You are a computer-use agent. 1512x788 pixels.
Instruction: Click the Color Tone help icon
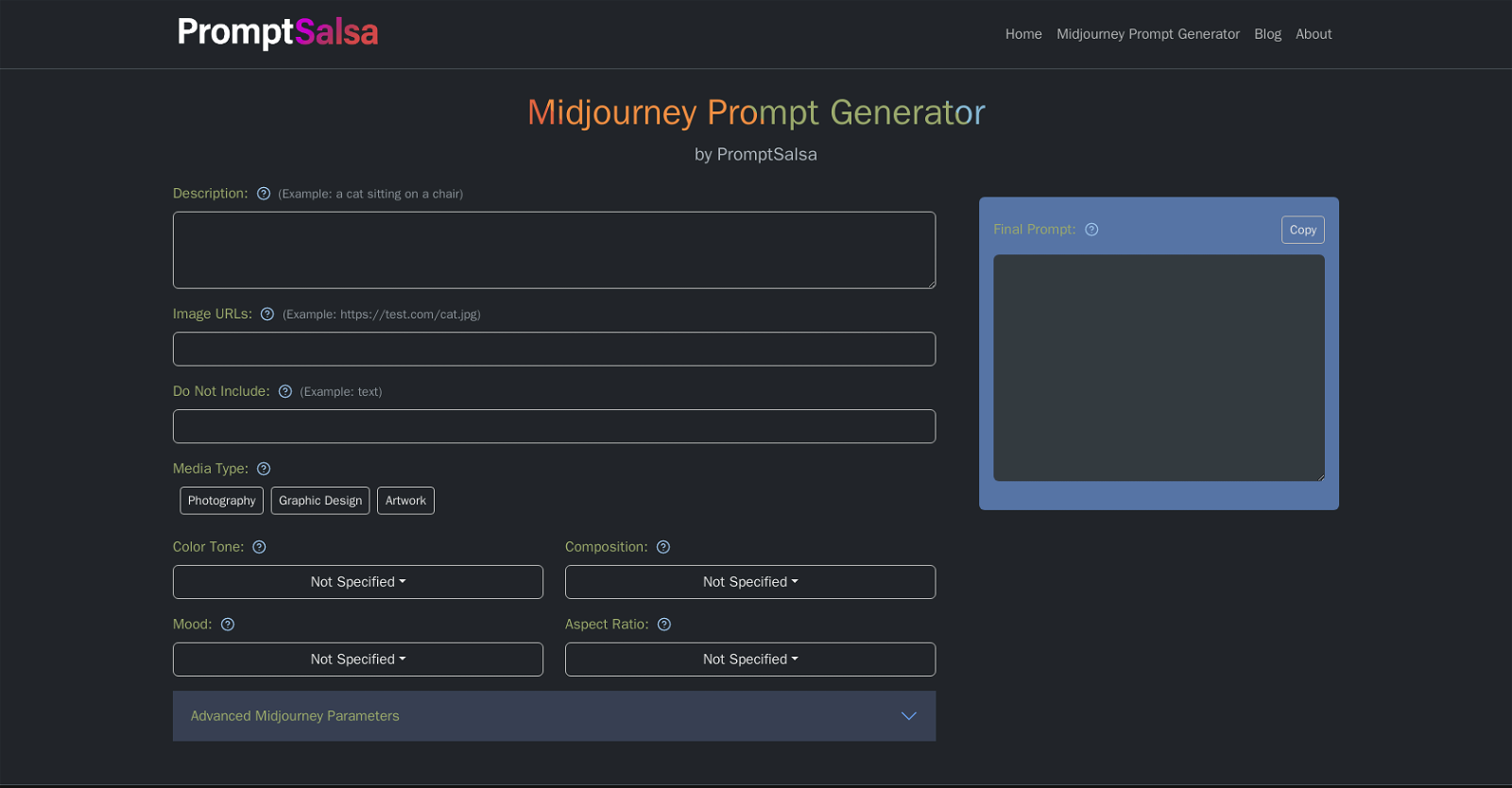(x=259, y=547)
